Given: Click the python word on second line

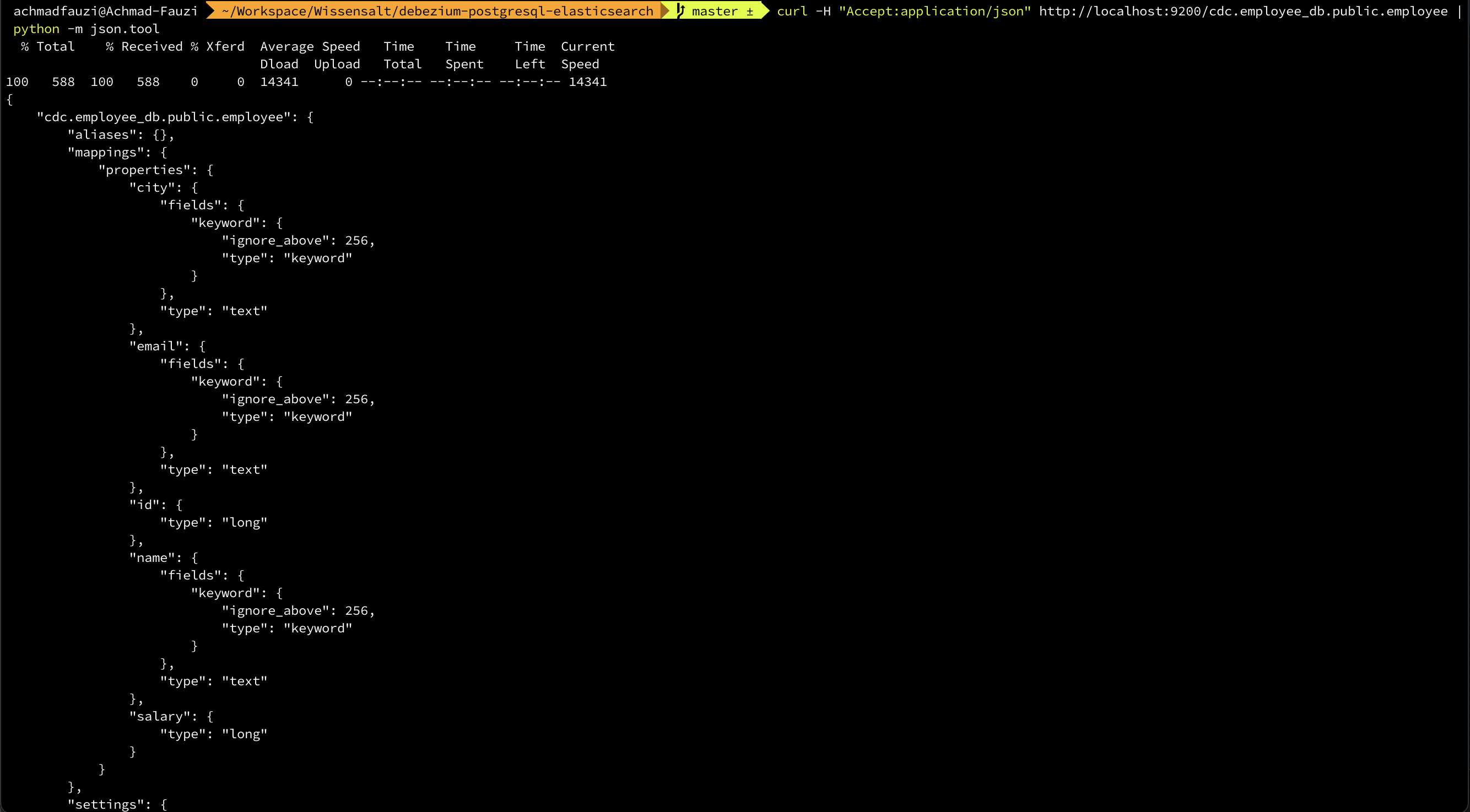Looking at the screenshot, I should pyautogui.click(x=36, y=29).
